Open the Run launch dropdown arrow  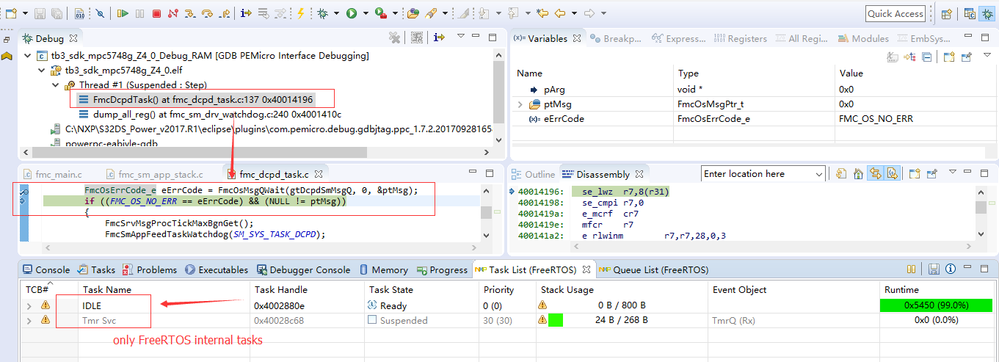click(366, 13)
